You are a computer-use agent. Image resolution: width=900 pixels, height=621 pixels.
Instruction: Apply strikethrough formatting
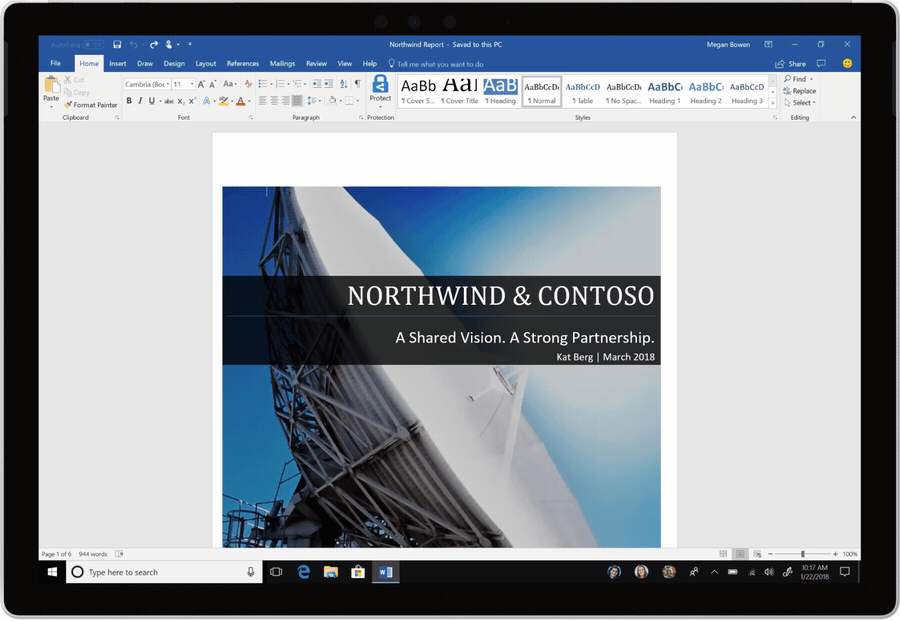point(168,101)
